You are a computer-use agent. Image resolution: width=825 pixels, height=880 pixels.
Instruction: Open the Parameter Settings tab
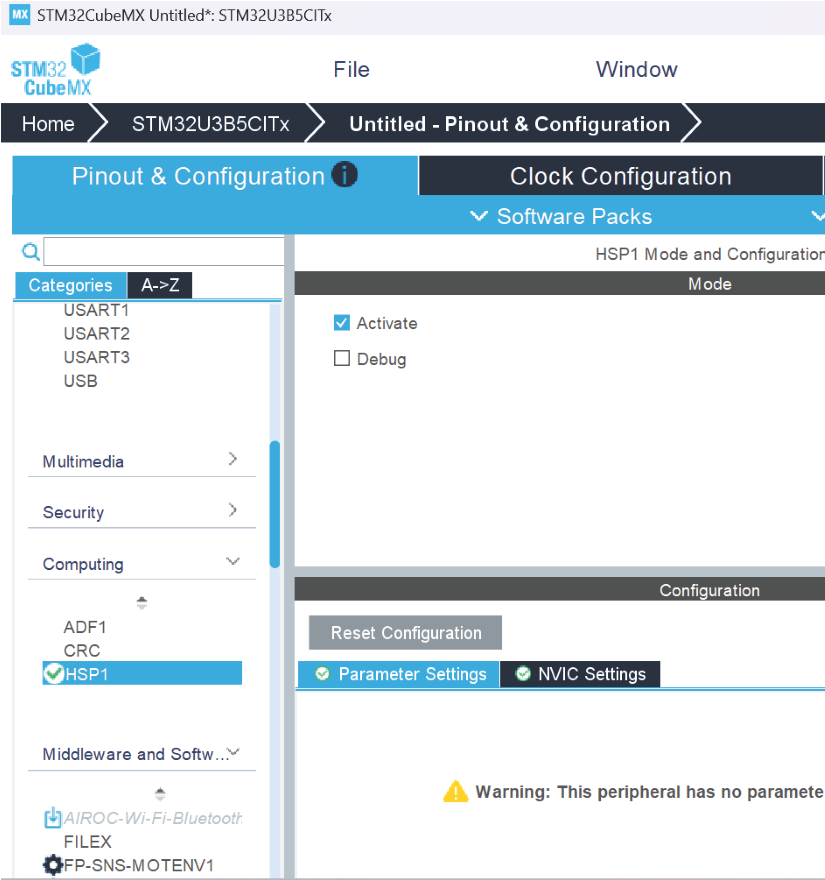398,673
